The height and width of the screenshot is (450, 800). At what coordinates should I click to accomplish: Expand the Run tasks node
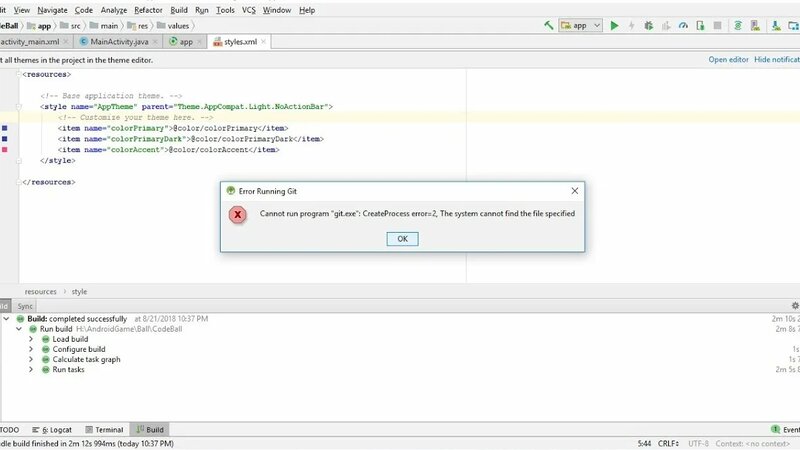31,370
